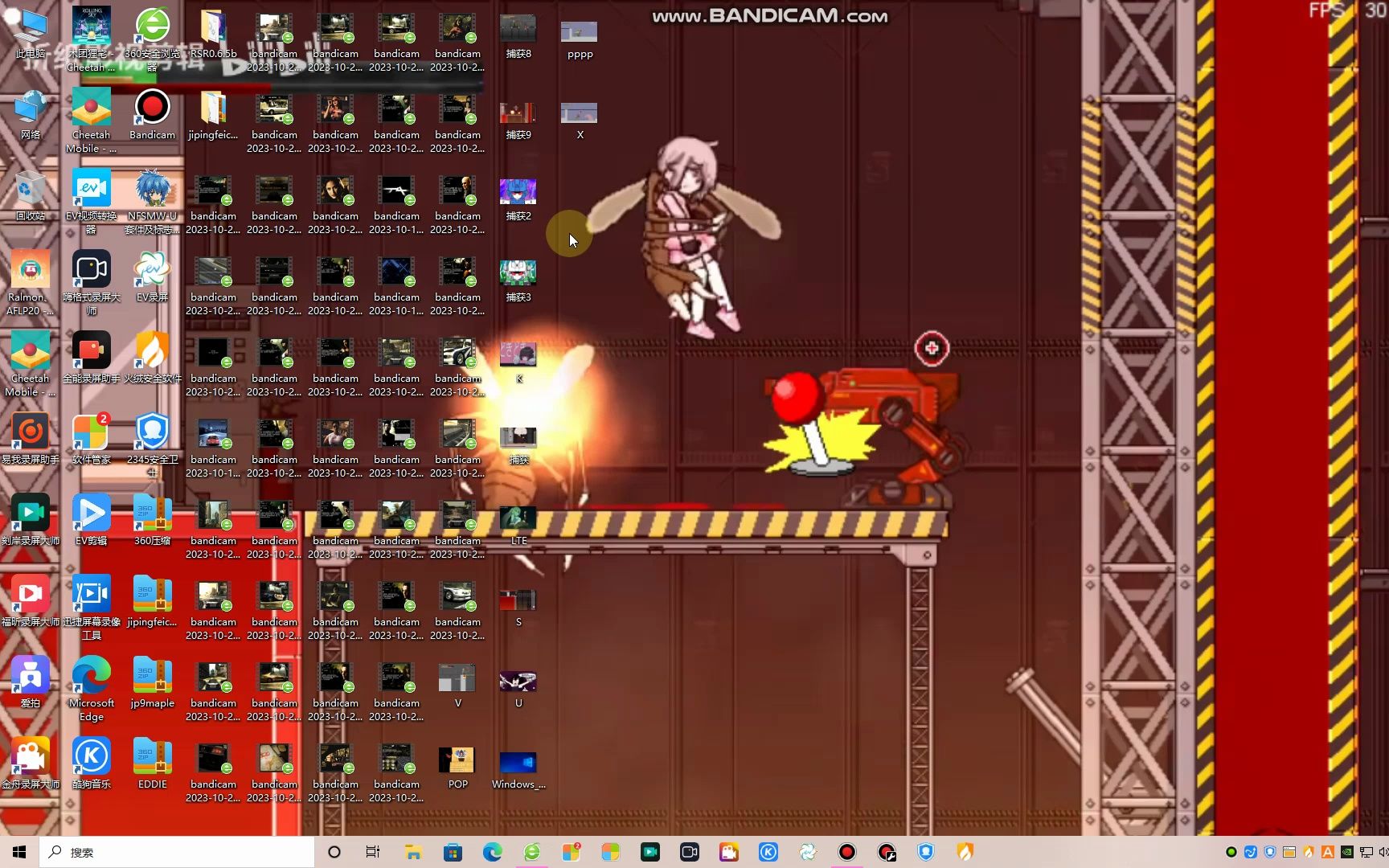Image resolution: width=1389 pixels, height=868 pixels.
Task: Open KuGou music taskbar icon
Action: (768, 852)
